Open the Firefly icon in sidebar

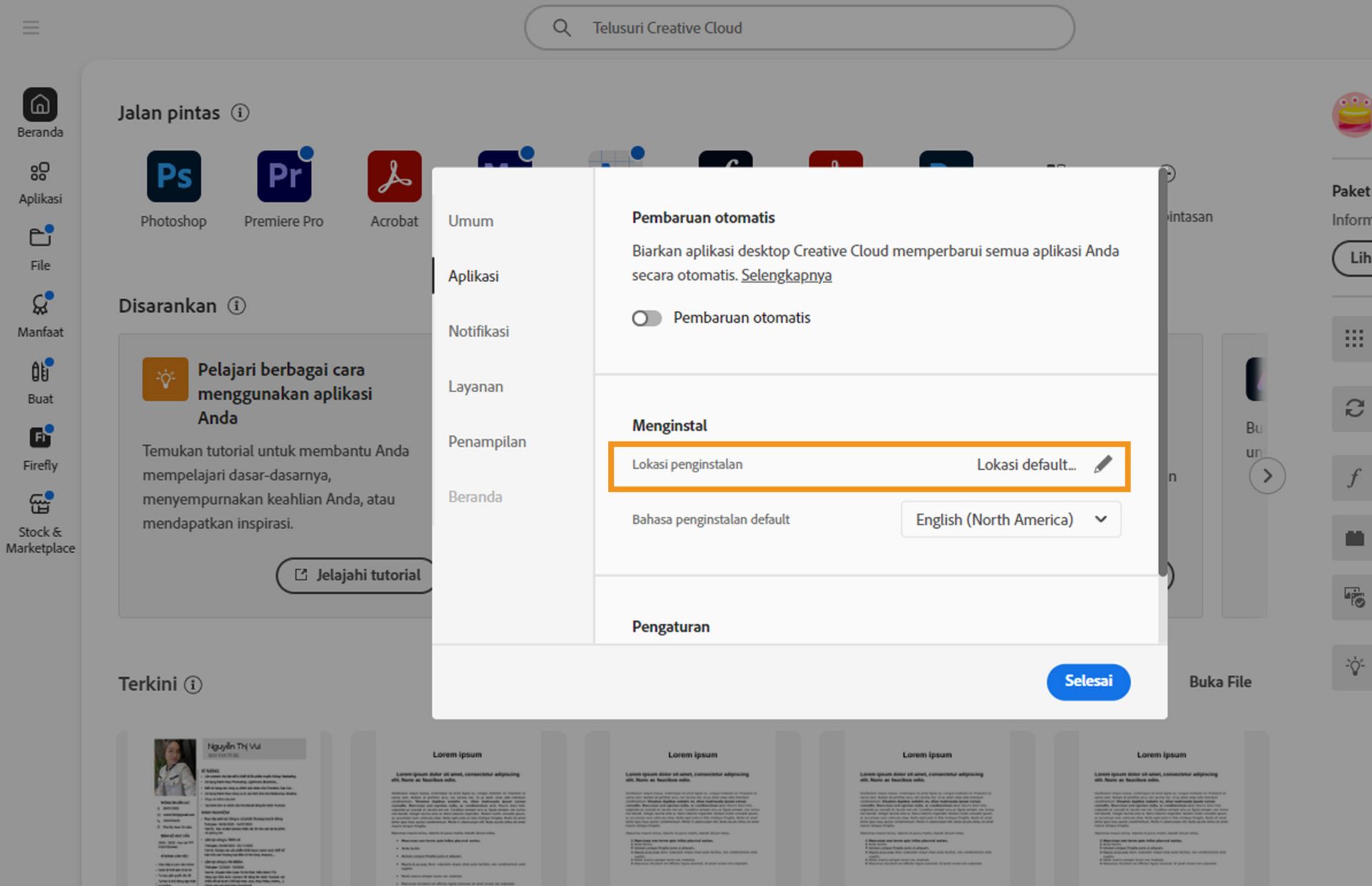40,437
